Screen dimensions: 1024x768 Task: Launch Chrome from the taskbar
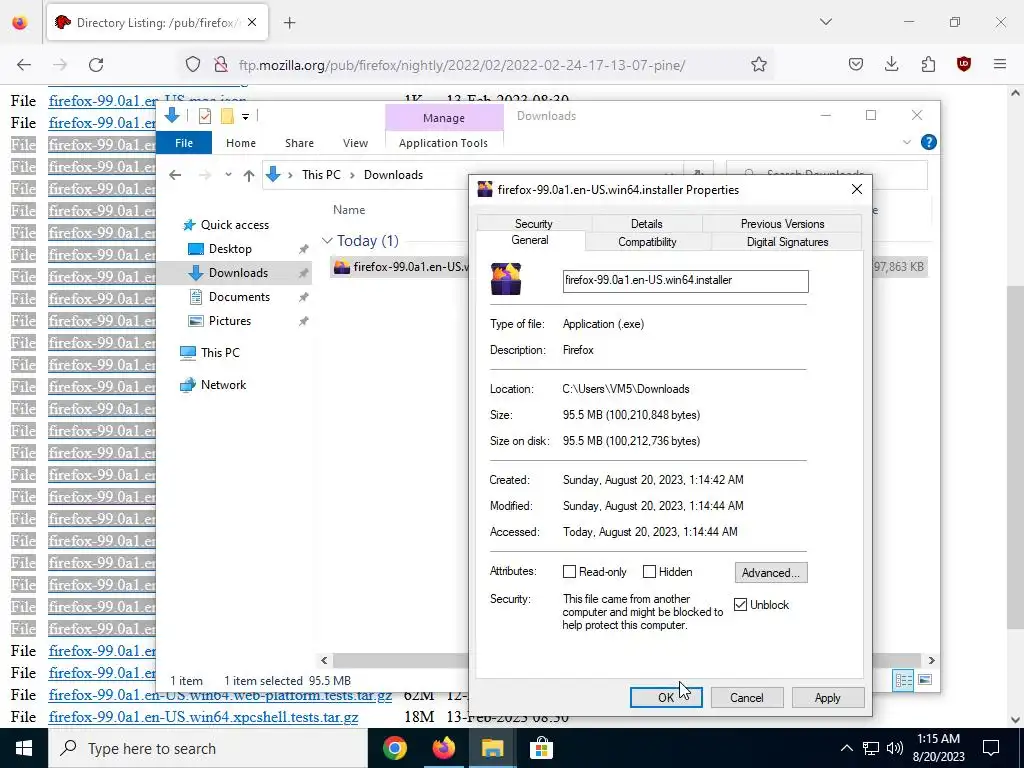coord(394,748)
